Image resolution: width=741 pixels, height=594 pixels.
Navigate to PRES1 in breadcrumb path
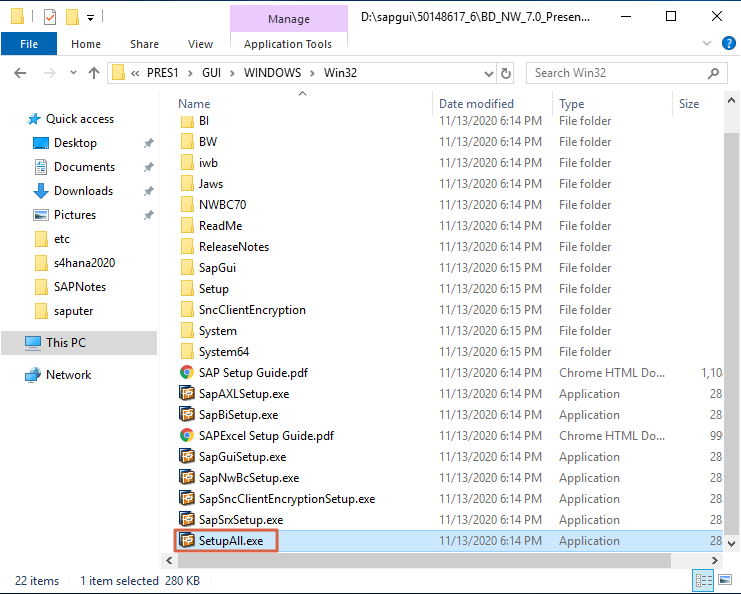[163, 73]
